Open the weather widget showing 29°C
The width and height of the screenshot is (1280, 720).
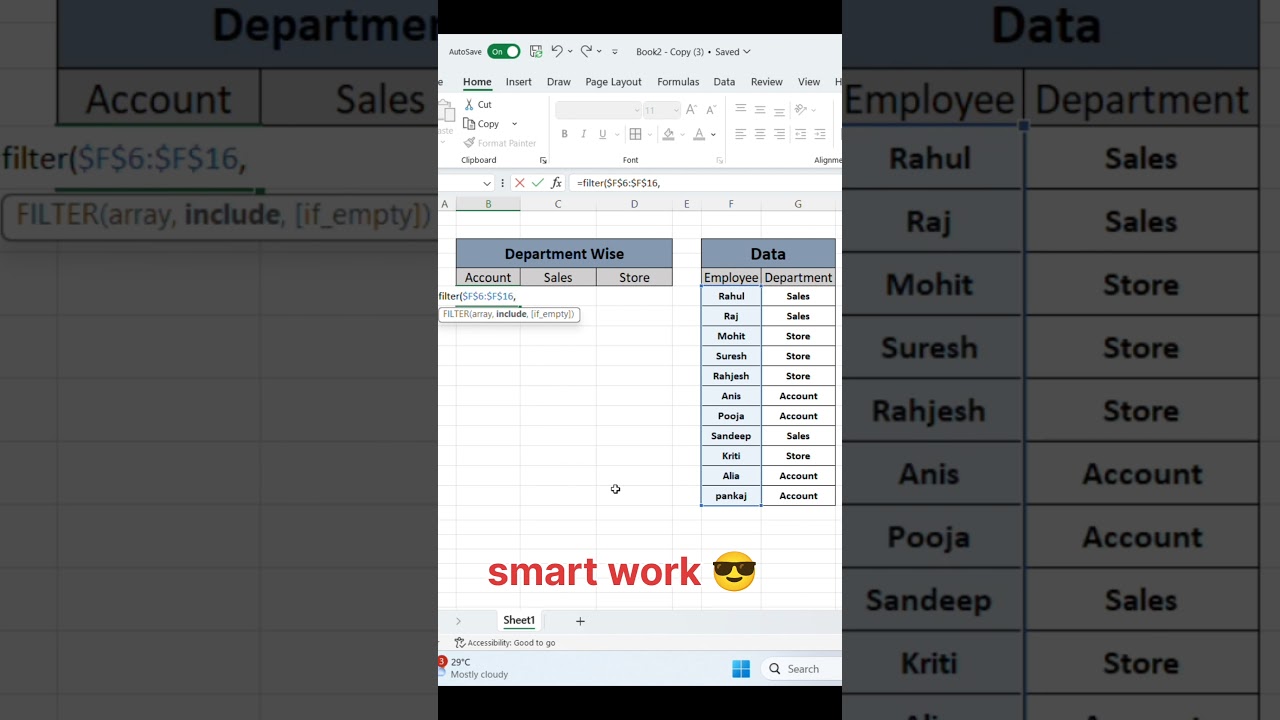[474, 668]
